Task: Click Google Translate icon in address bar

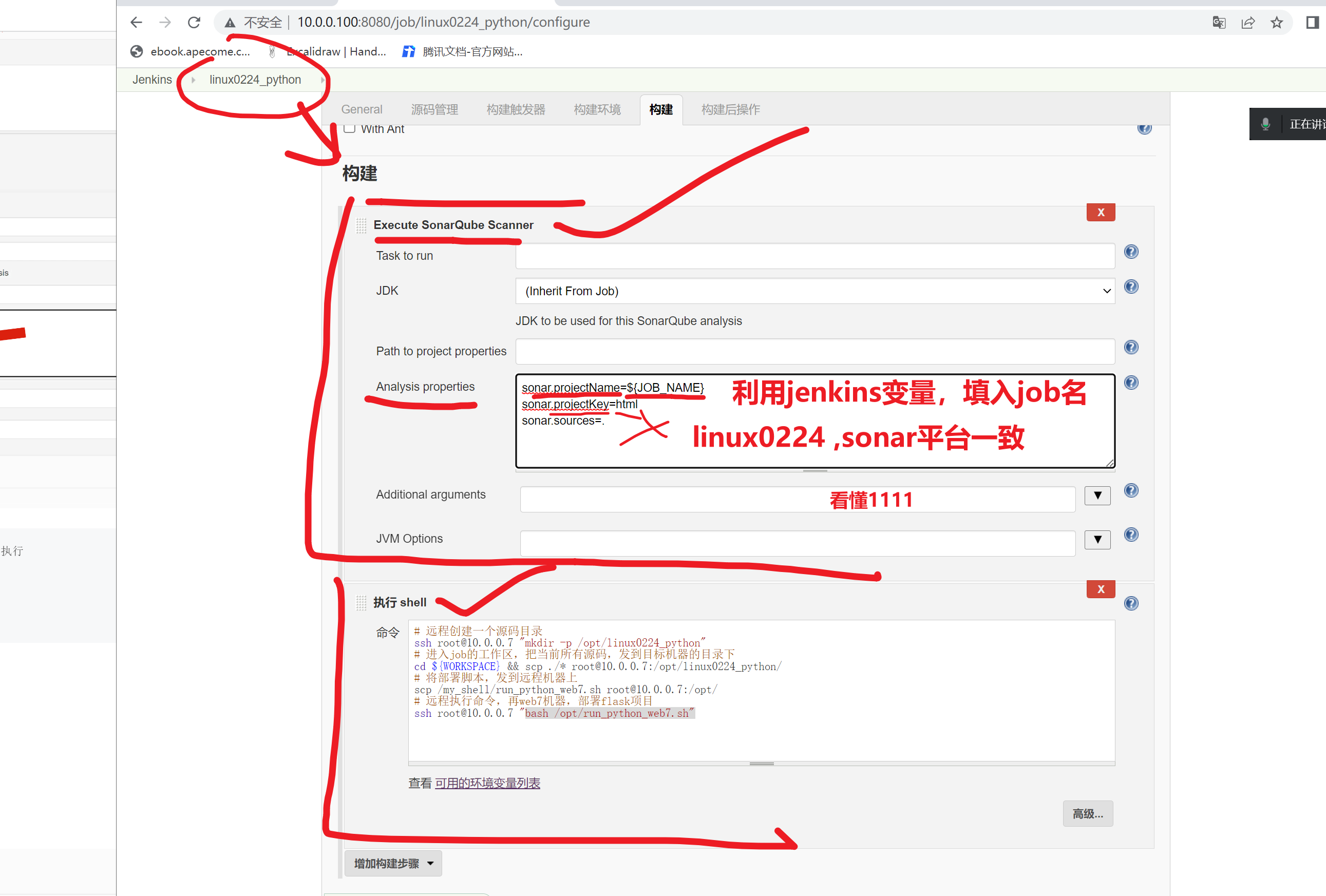Action: point(1219,22)
